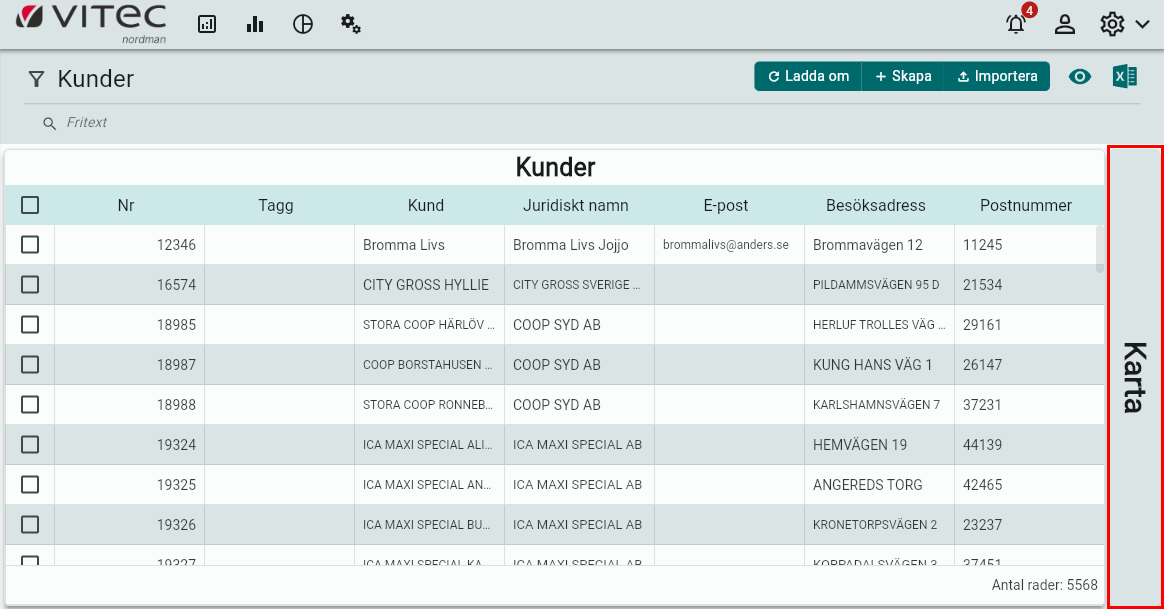Open the user profile icon
Viewport: 1164px width, 609px height.
(1065, 24)
